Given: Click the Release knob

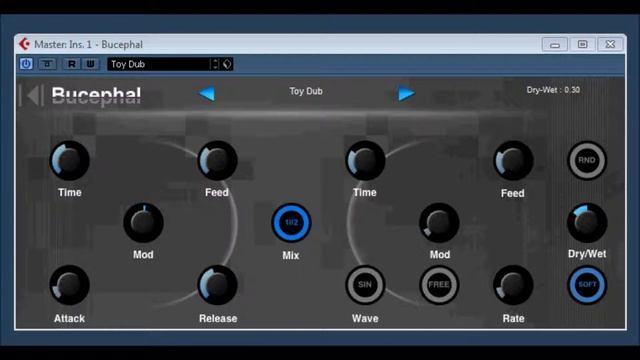Looking at the screenshot, I should (x=217, y=285).
